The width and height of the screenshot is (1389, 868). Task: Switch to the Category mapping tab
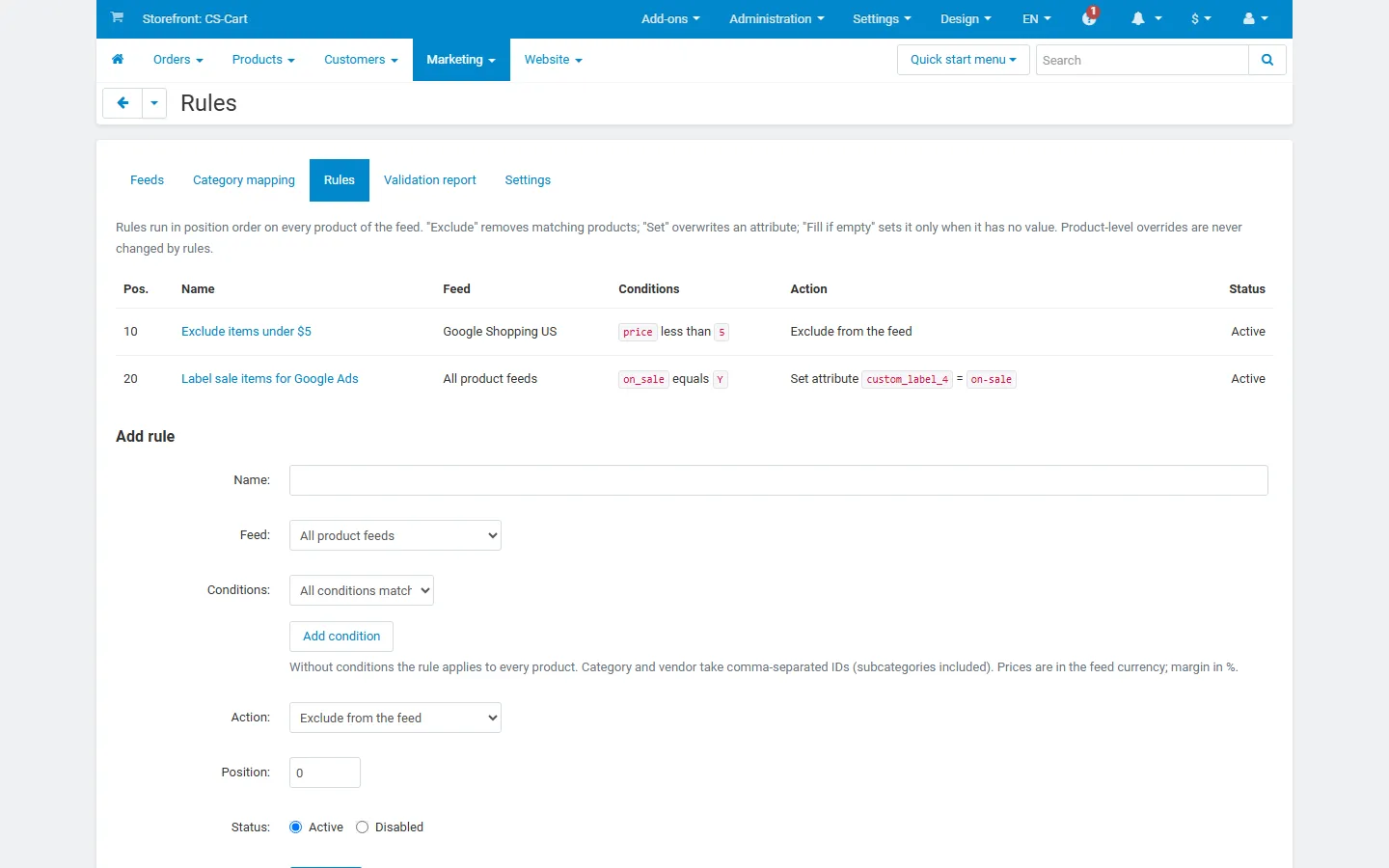[244, 180]
